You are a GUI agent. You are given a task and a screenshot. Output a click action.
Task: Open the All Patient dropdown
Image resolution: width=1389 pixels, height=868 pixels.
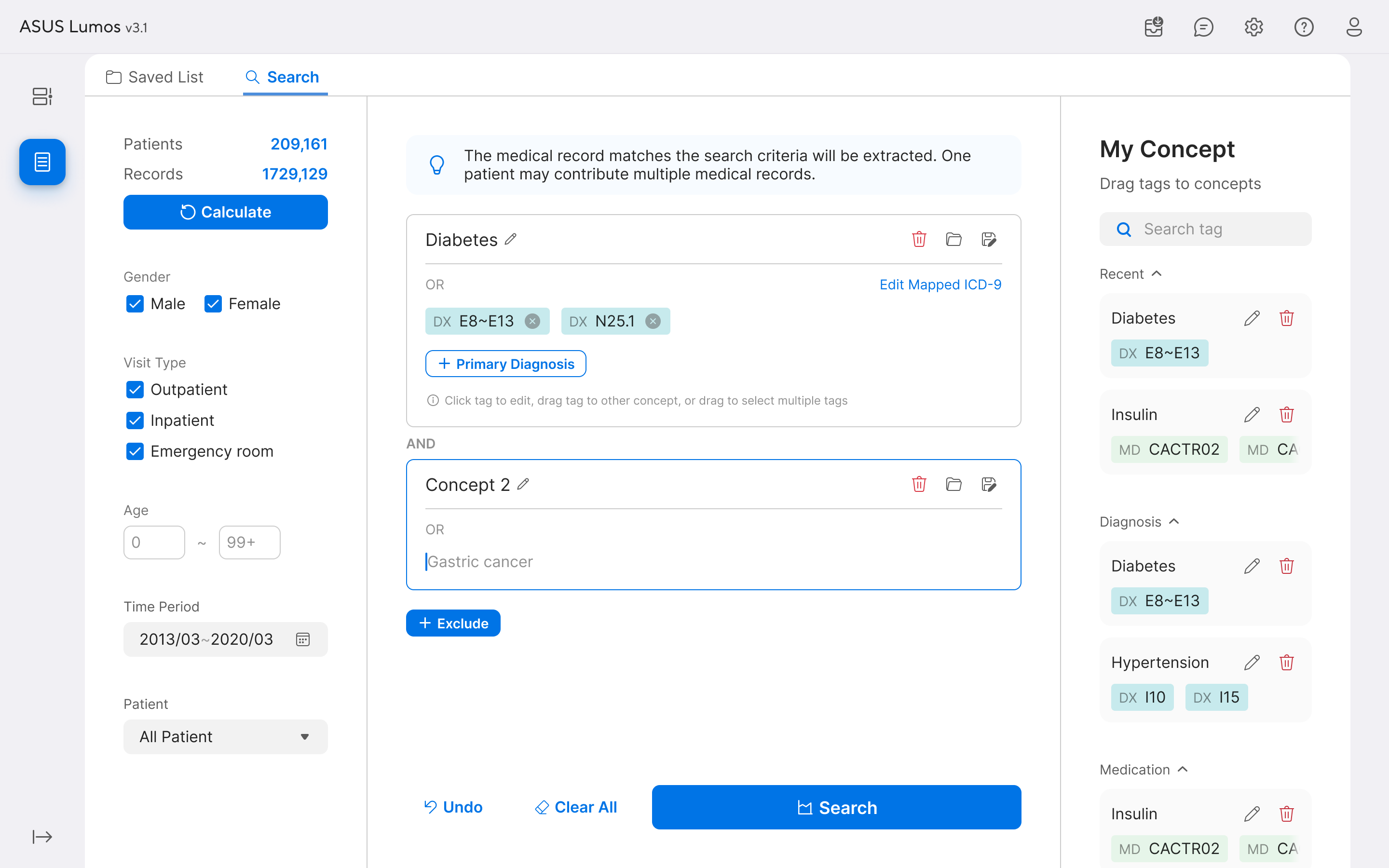[x=225, y=736]
